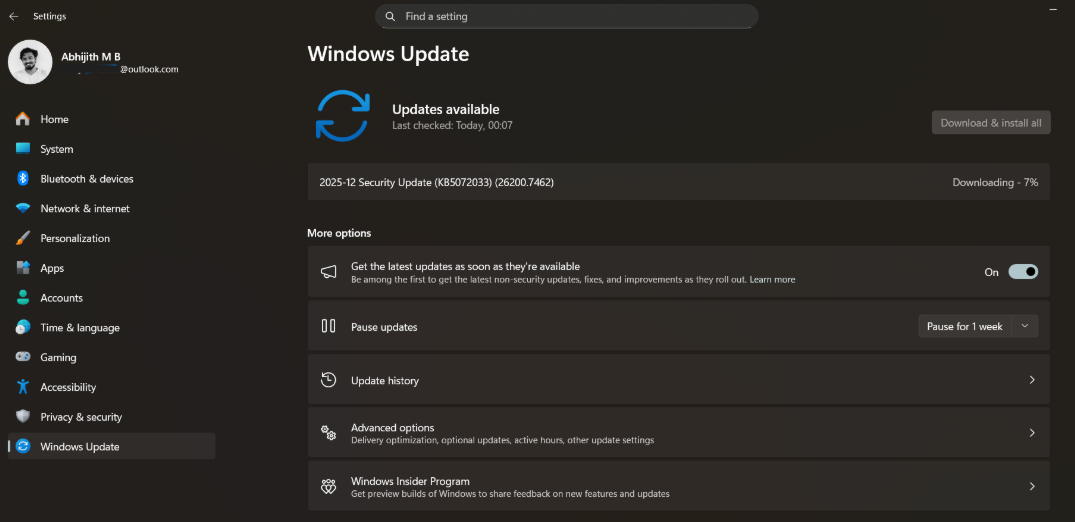This screenshot has height=522, width=1075.
Task: Click the Network & internet wifi icon
Action: click(22, 209)
